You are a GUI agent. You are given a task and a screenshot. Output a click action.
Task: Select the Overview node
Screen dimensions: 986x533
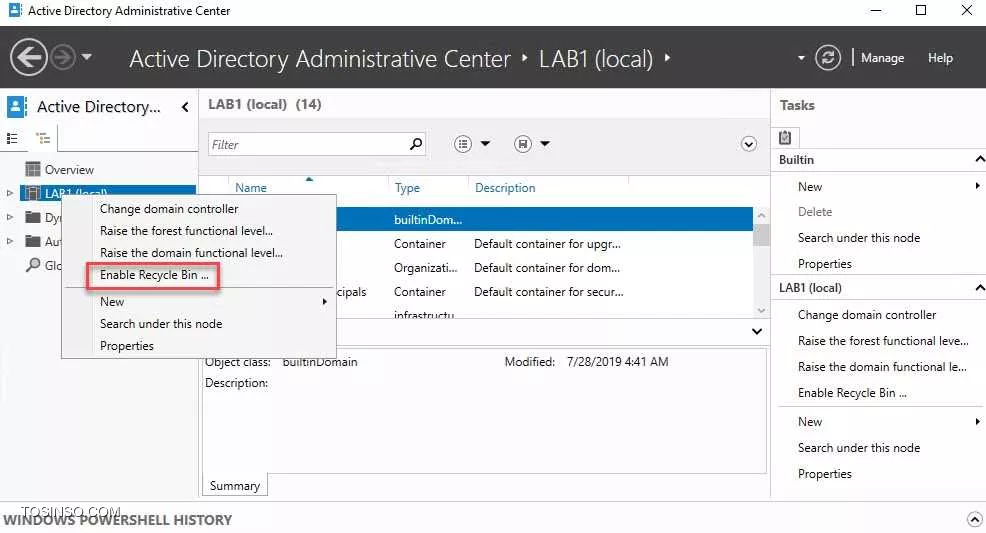click(x=69, y=170)
